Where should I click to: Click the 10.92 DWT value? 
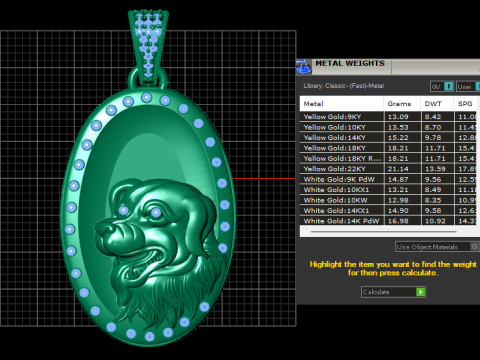pyautogui.click(x=435, y=221)
